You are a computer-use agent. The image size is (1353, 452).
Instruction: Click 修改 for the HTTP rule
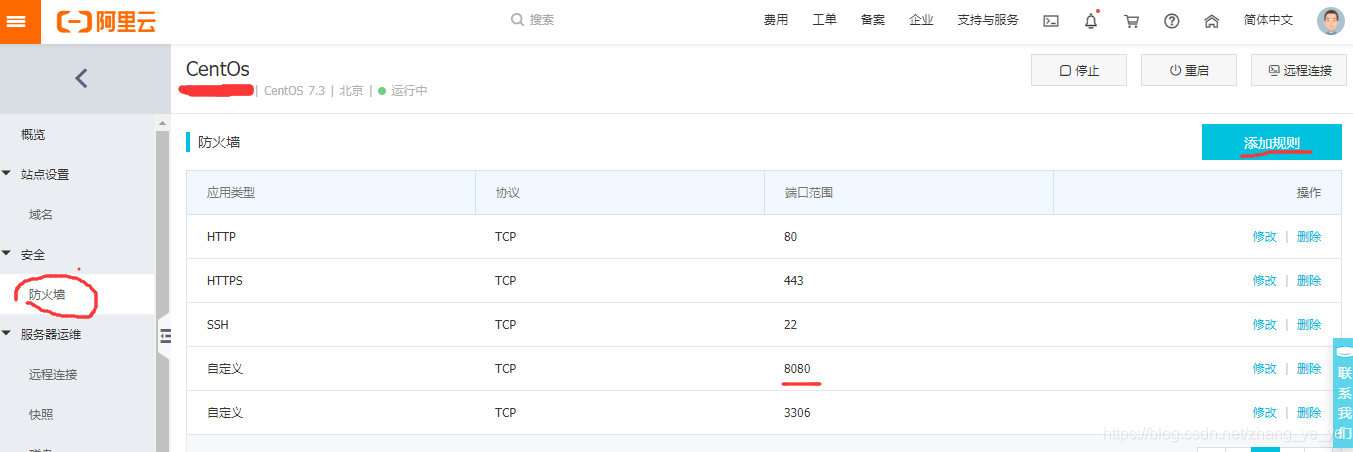(x=1264, y=237)
